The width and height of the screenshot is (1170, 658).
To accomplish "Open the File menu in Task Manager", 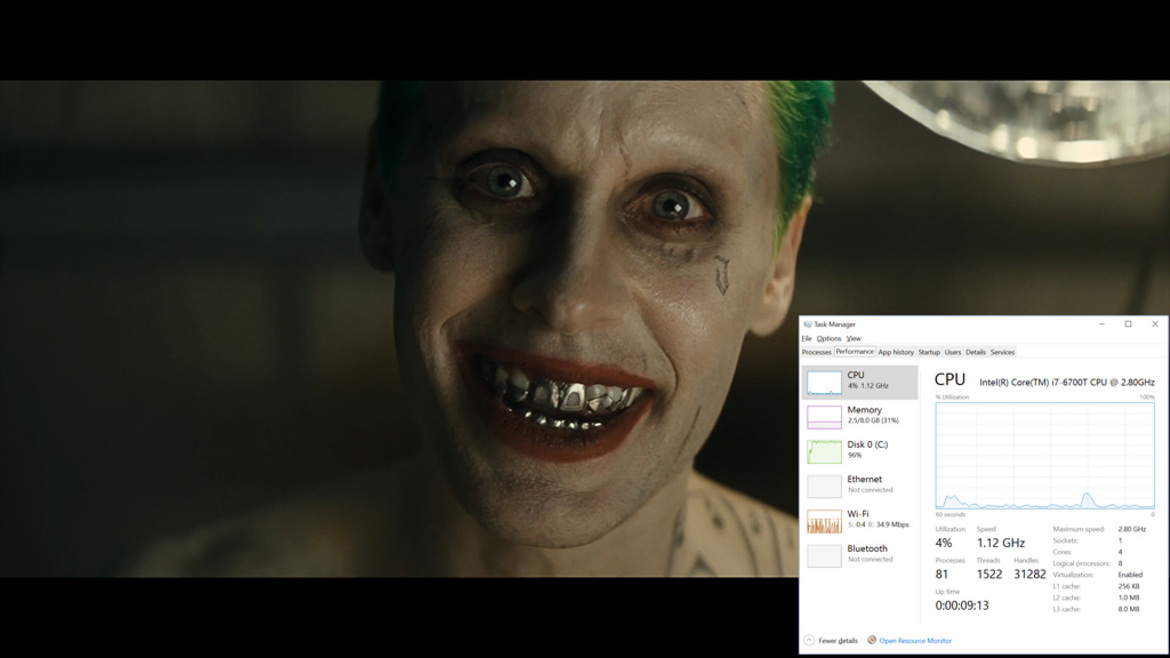I will 807,339.
